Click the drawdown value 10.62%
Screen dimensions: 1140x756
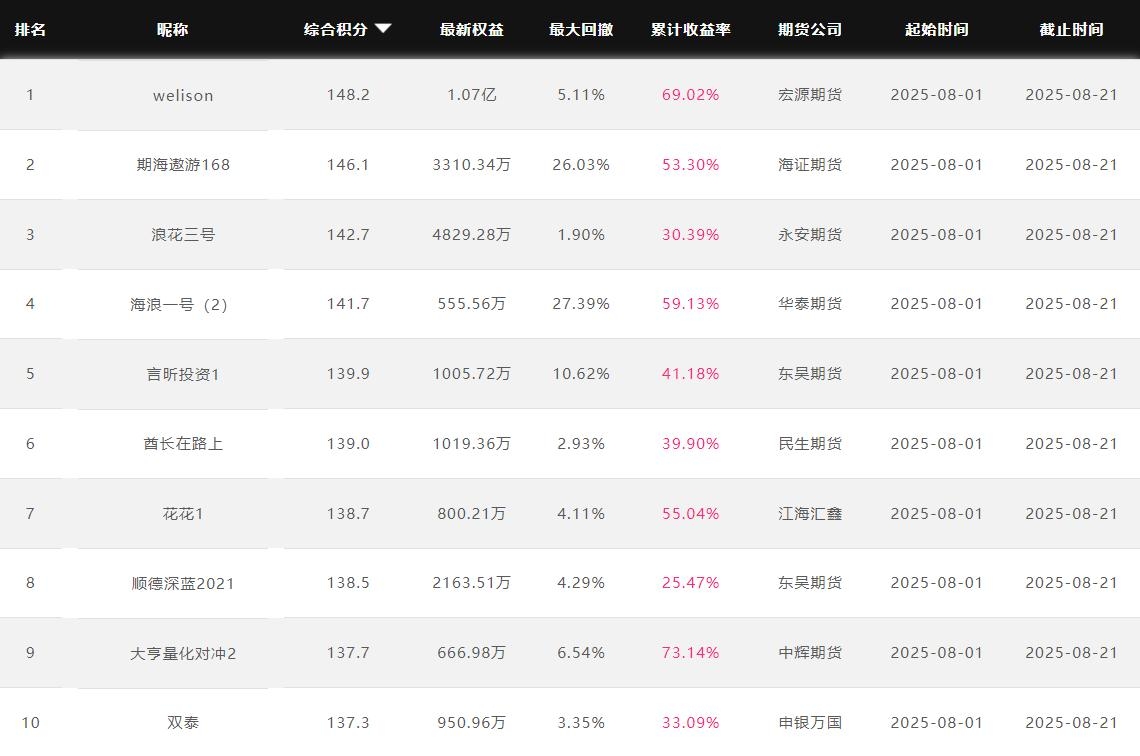point(581,373)
